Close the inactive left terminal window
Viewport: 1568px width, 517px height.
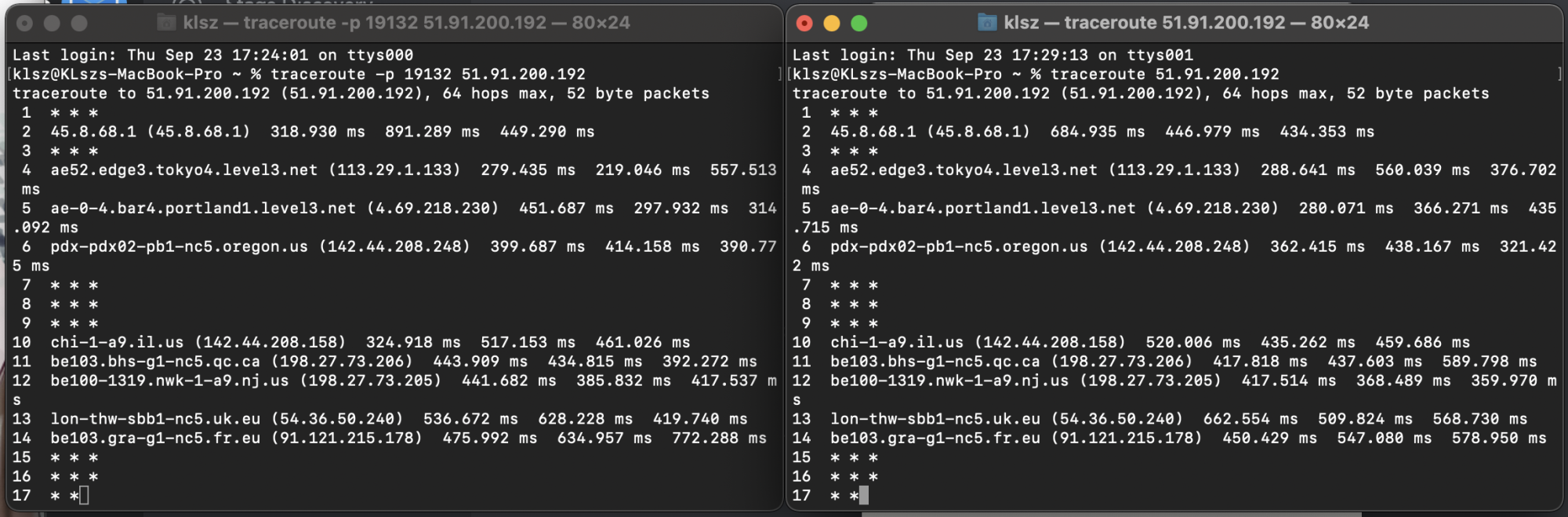(24, 24)
